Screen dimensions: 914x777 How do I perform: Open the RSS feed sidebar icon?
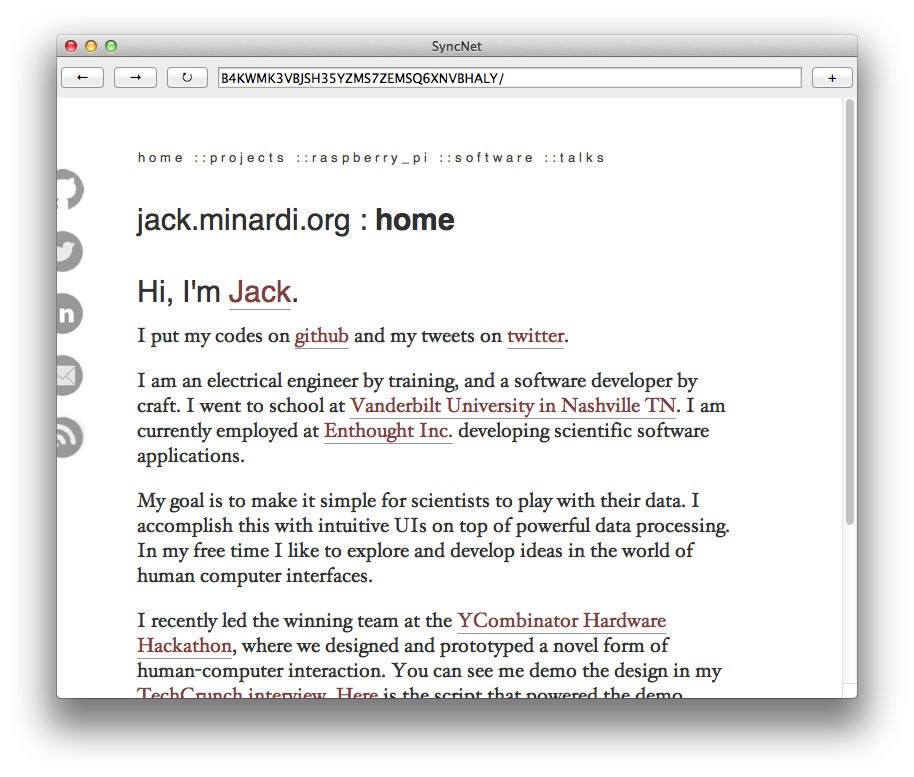coord(67,437)
